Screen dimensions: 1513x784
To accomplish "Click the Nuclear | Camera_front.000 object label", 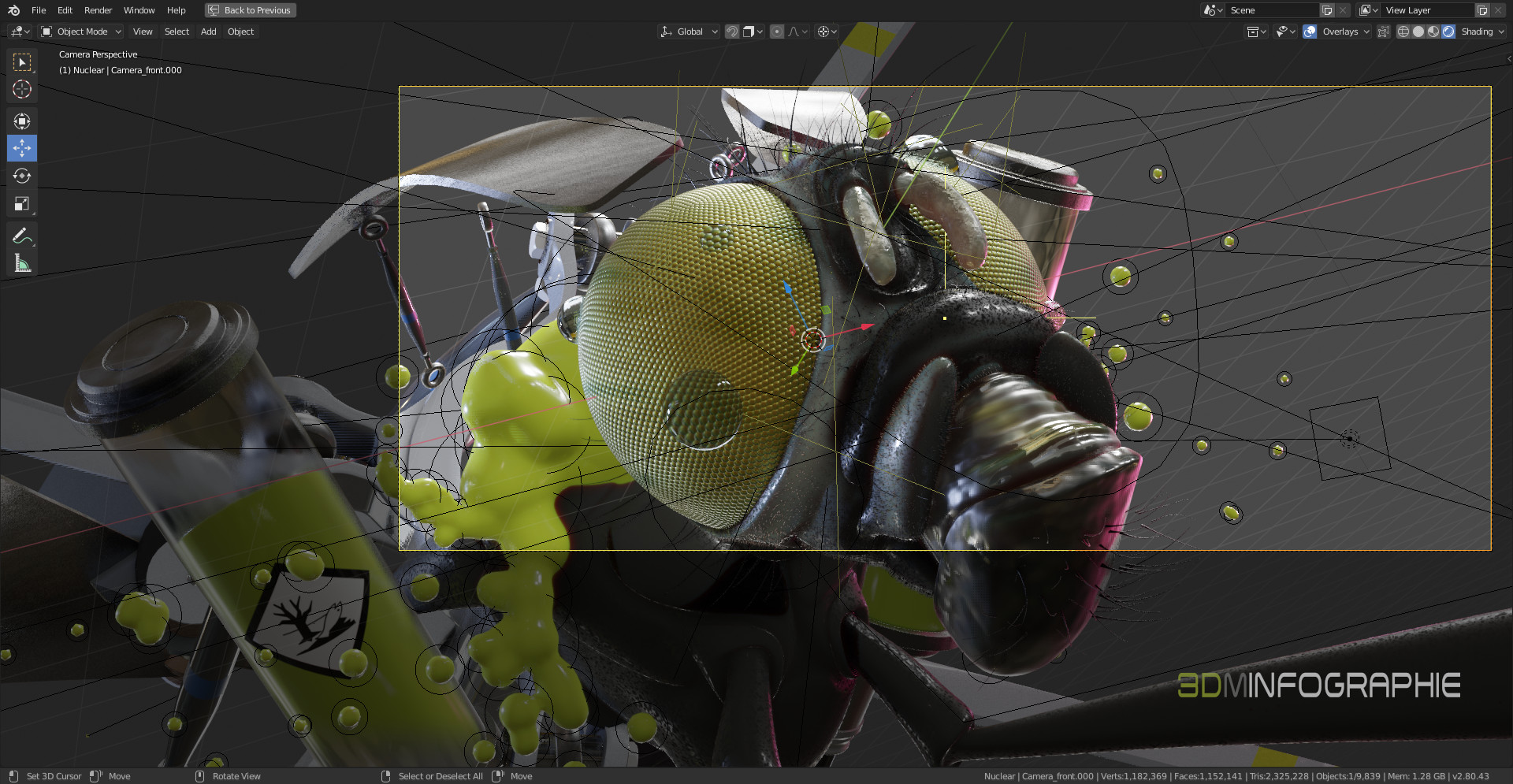I will (x=120, y=70).
